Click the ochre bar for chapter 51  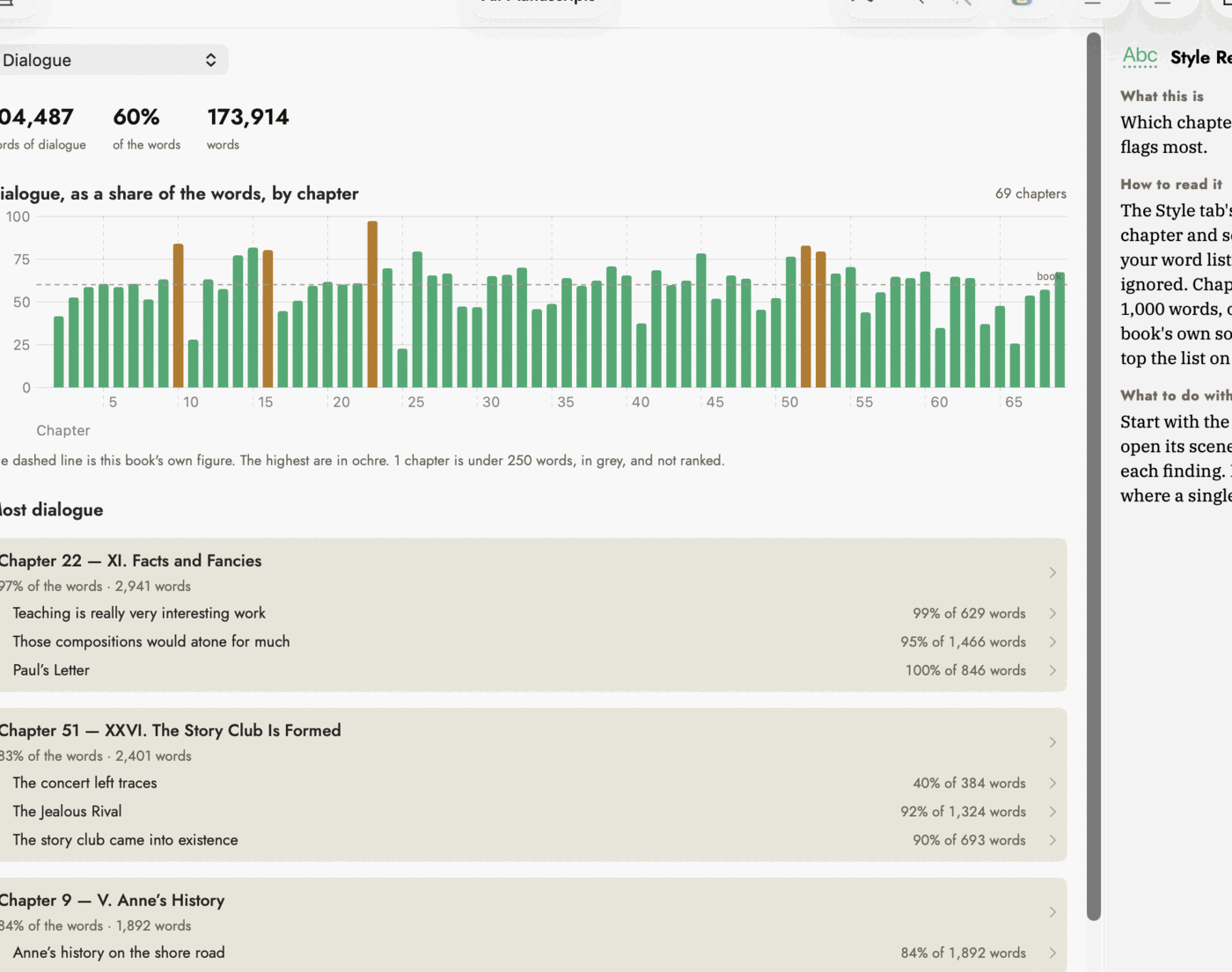(805, 317)
